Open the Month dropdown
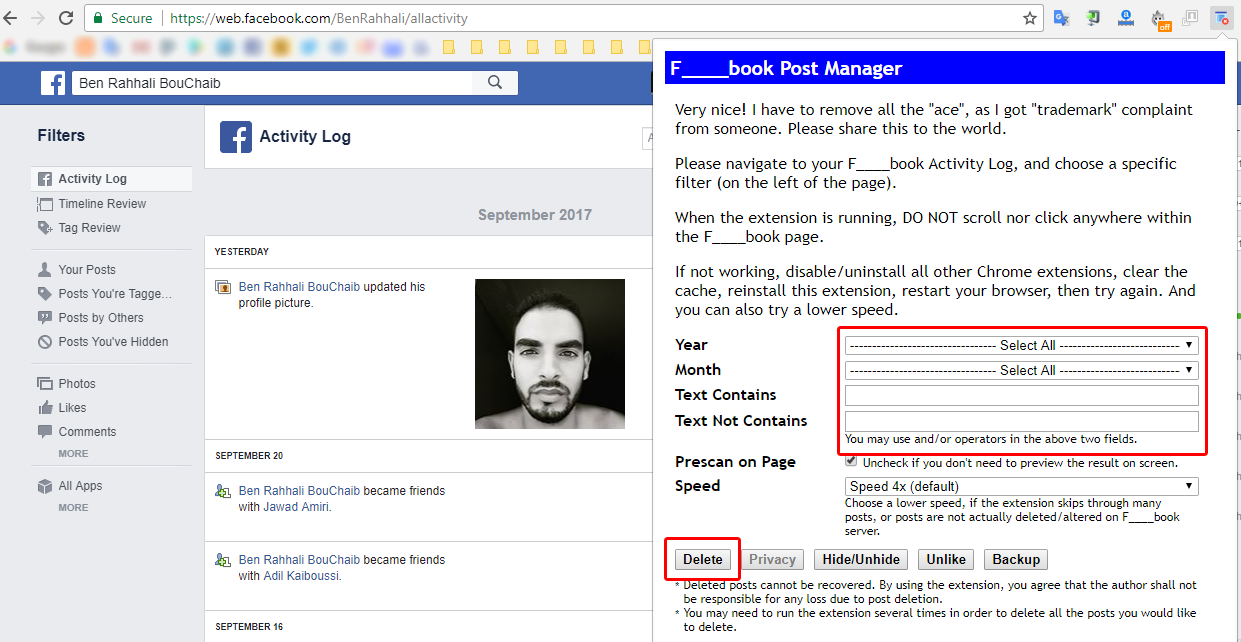 (1022, 370)
